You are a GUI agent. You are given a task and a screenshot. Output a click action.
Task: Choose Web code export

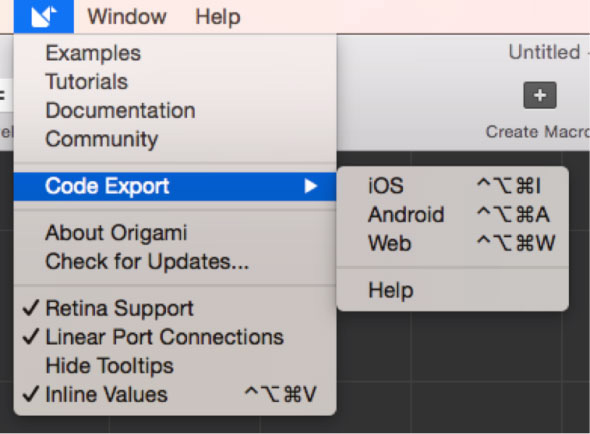[453, 243]
